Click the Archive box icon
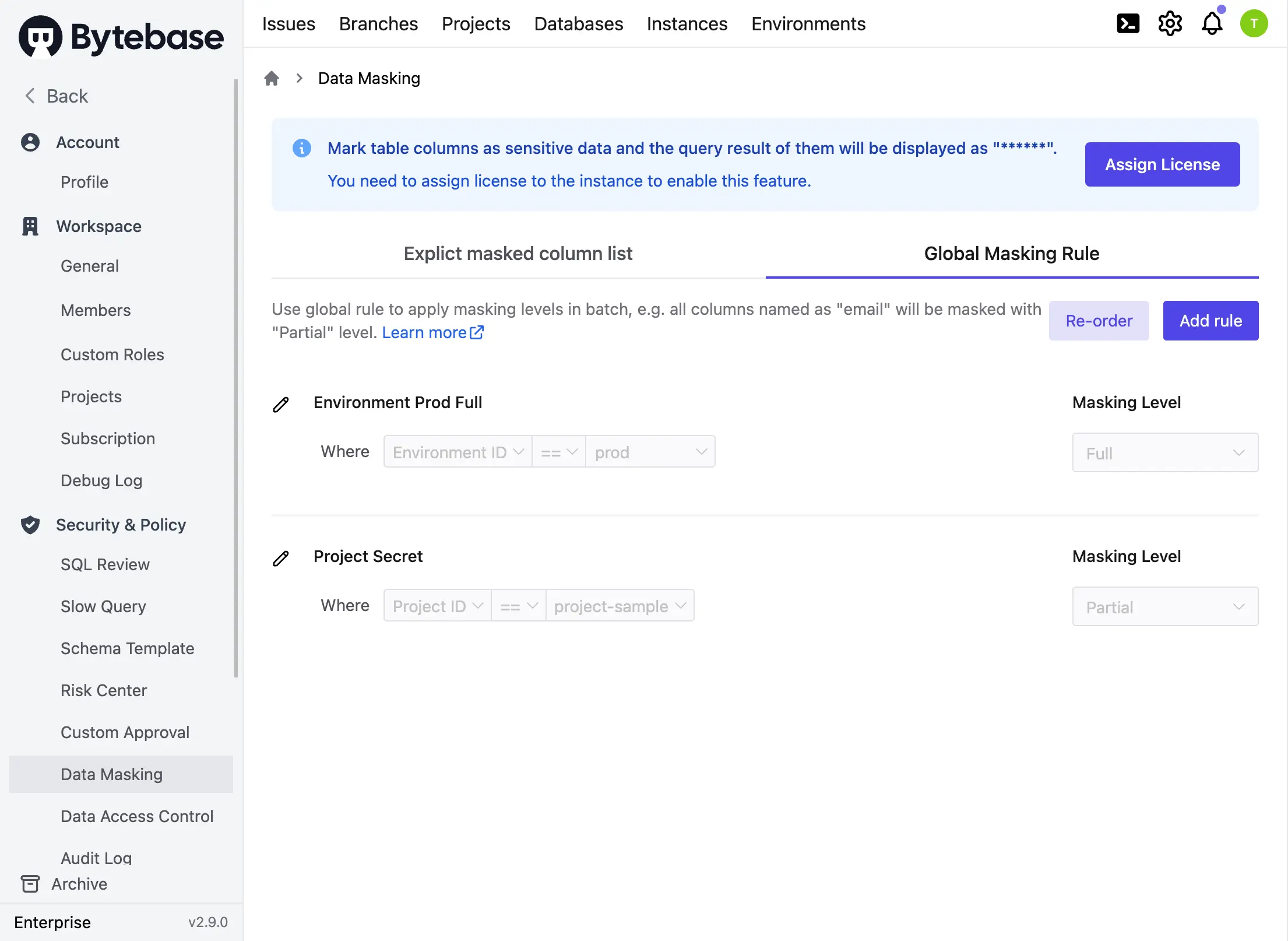 coord(30,884)
